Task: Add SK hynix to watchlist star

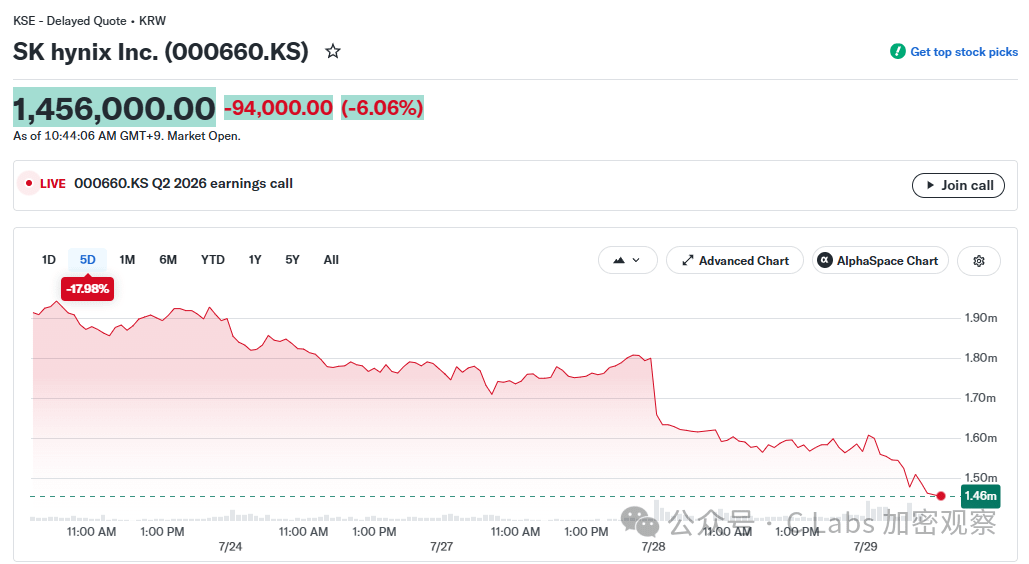Action: click(333, 51)
